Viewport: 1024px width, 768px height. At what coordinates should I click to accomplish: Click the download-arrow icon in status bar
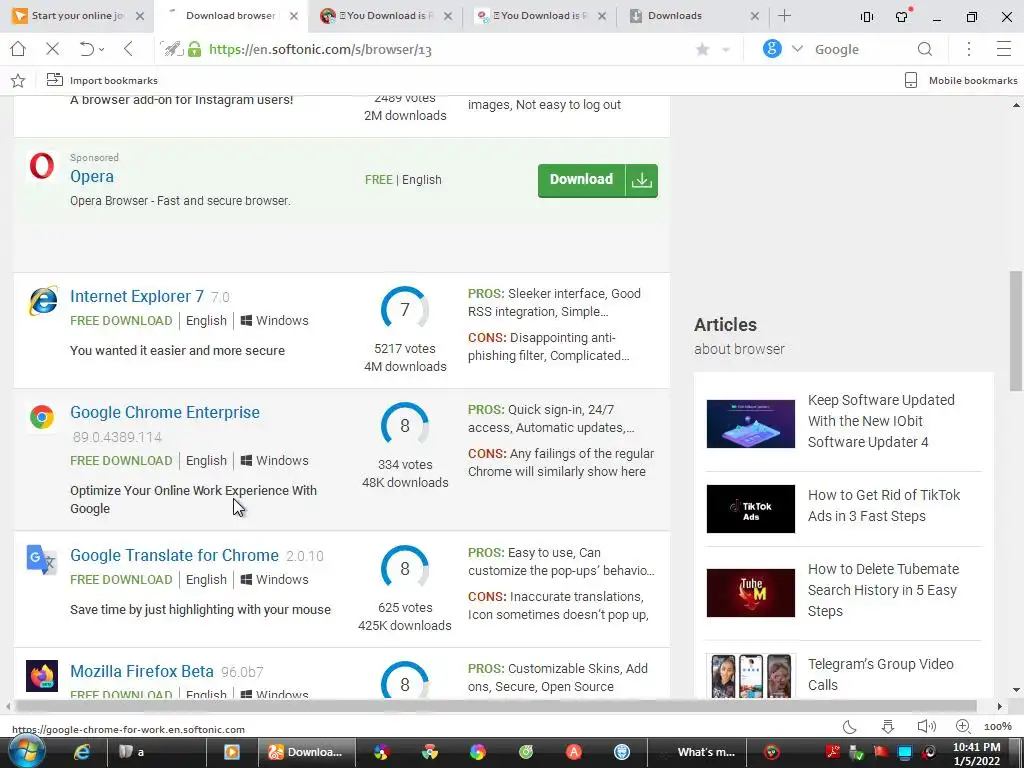(888, 726)
